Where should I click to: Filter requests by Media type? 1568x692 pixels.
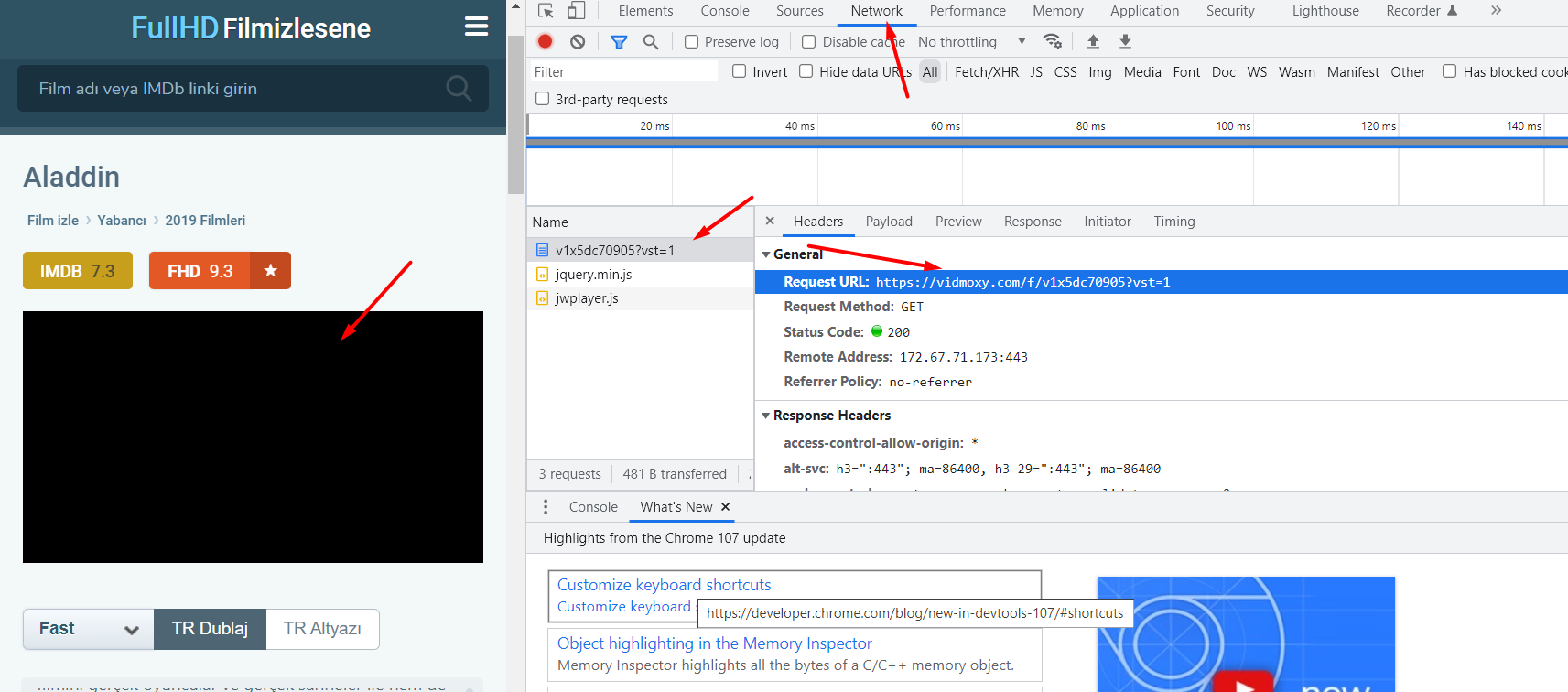tap(1142, 72)
